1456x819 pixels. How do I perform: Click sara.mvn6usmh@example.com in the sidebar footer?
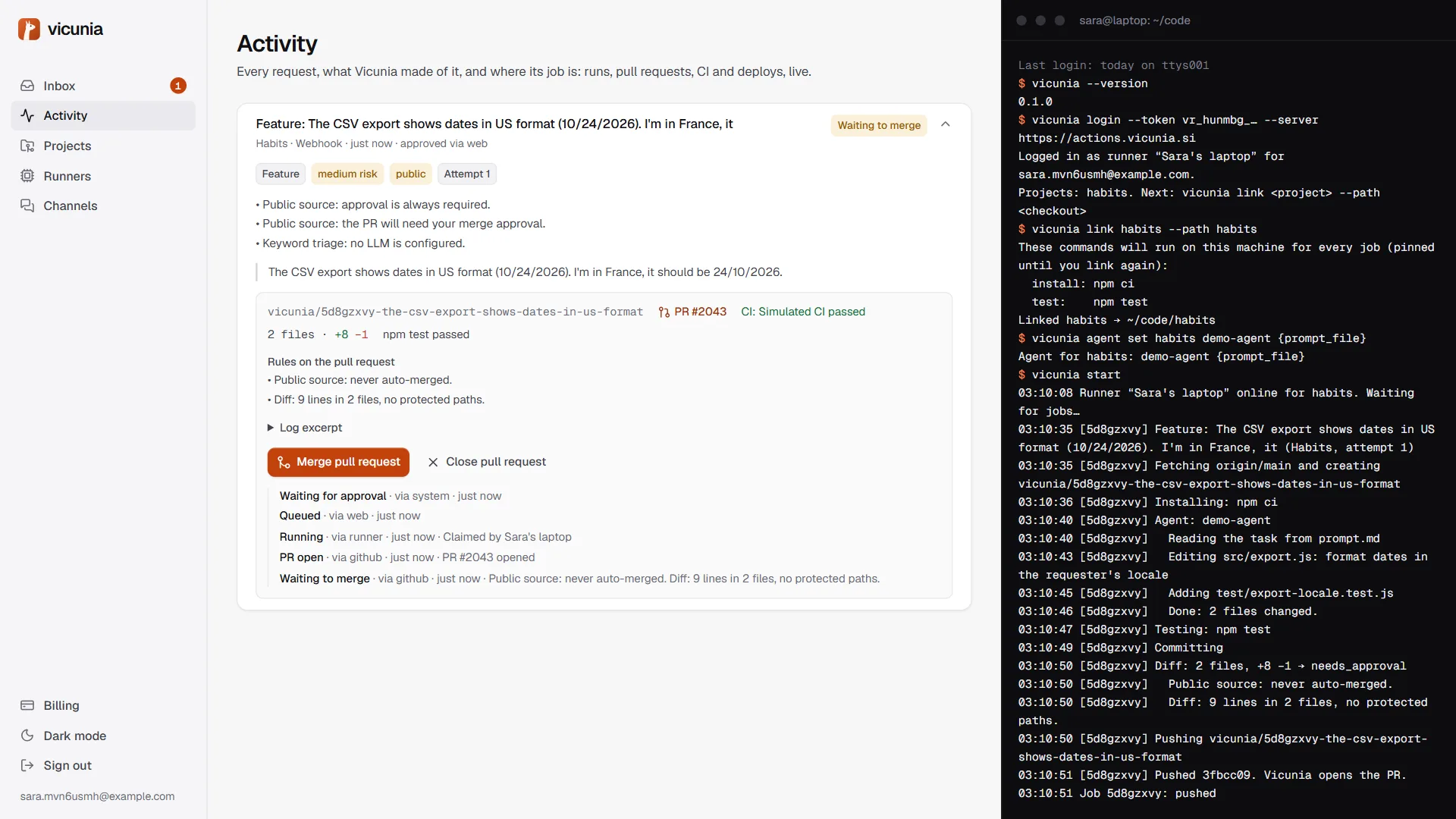tap(97, 796)
